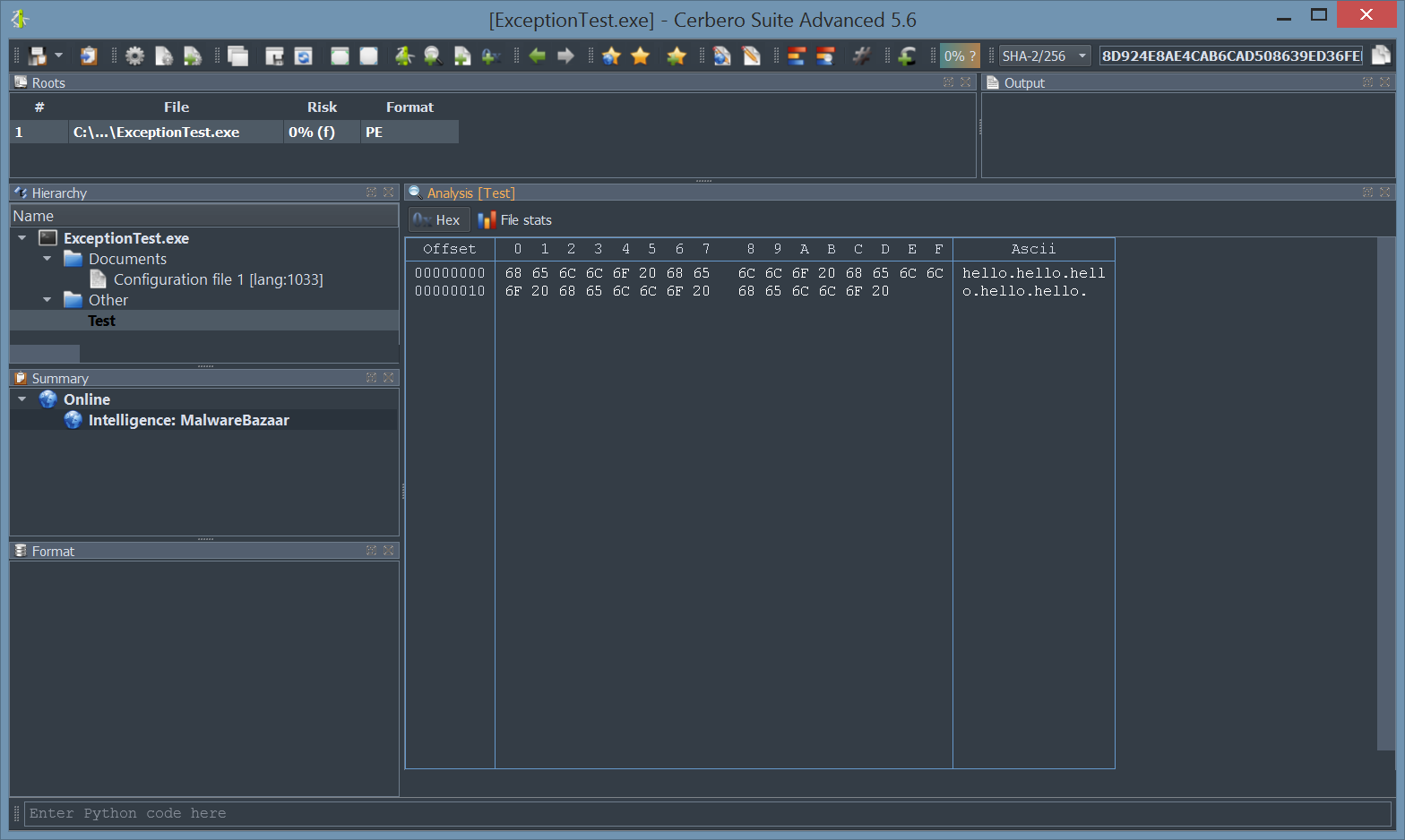The height and width of the screenshot is (840, 1405).
Task: Click the Format column header in Roots
Action: click(x=409, y=107)
